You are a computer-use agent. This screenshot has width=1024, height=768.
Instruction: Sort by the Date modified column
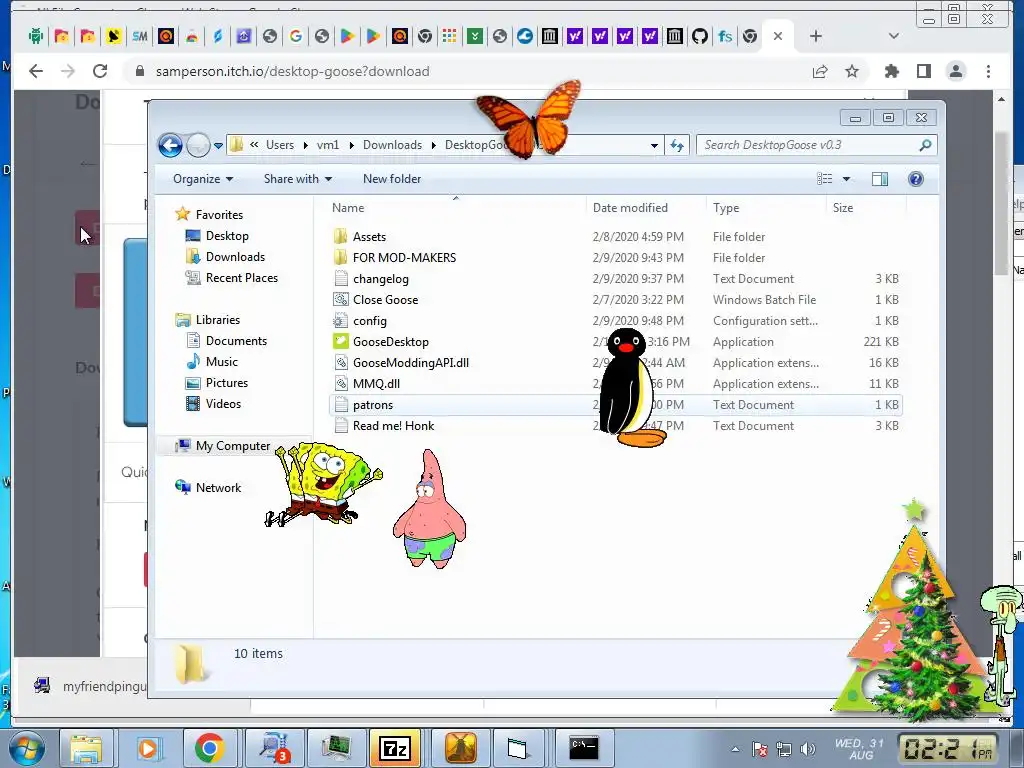(x=630, y=208)
